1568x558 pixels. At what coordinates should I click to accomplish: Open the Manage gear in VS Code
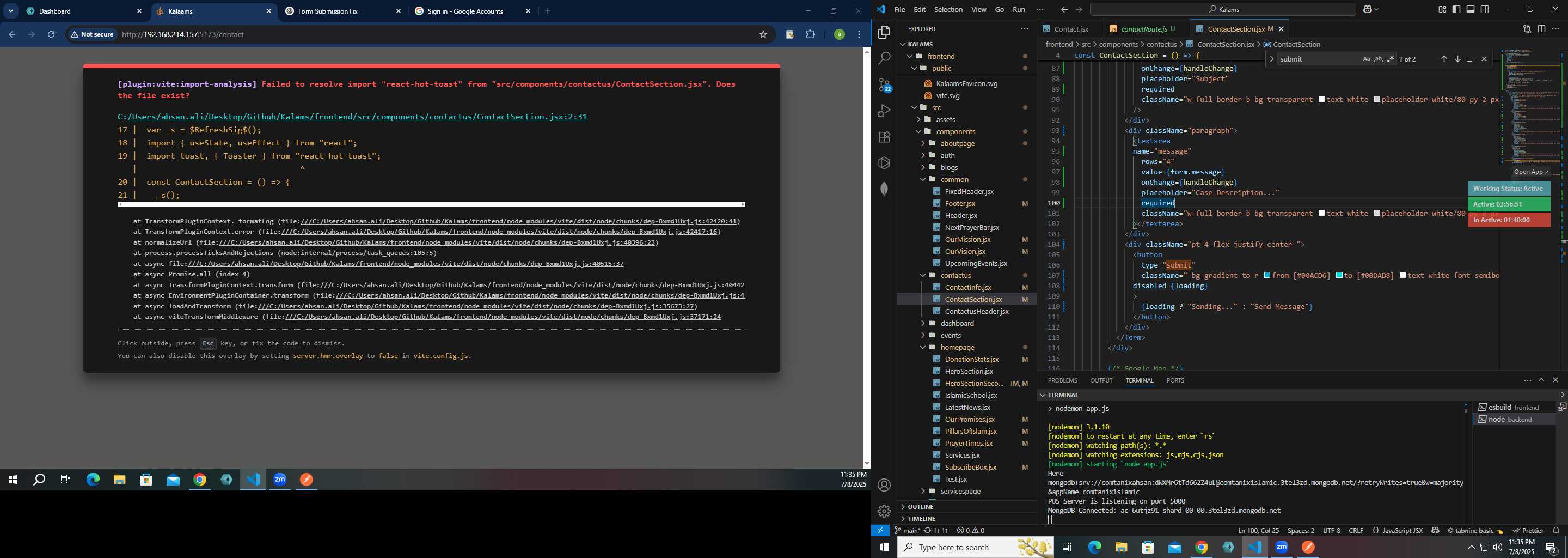884,511
